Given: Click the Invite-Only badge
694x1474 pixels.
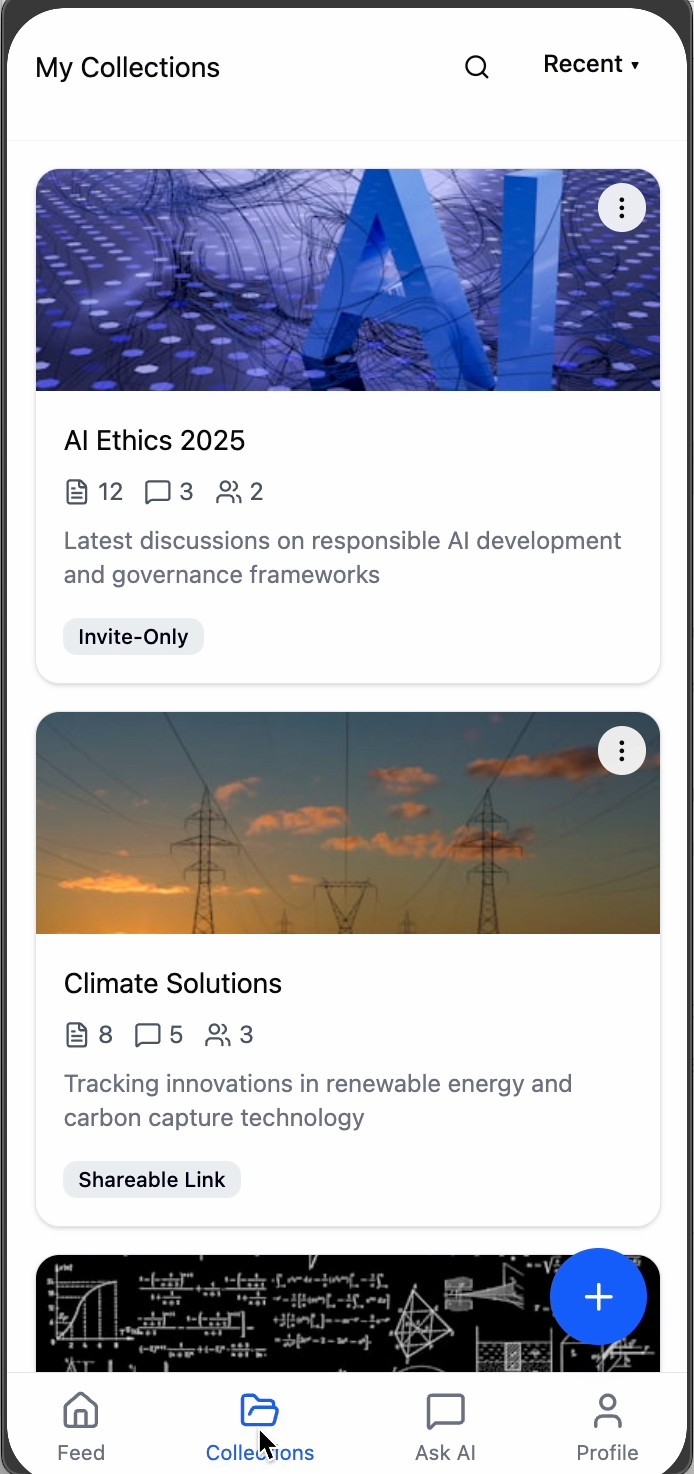Looking at the screenshot, I should coord(134,637).
